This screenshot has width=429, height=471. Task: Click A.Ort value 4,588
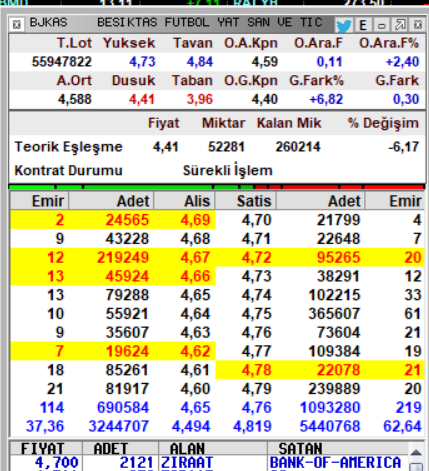pyautogui.click(x=75, y=99)
